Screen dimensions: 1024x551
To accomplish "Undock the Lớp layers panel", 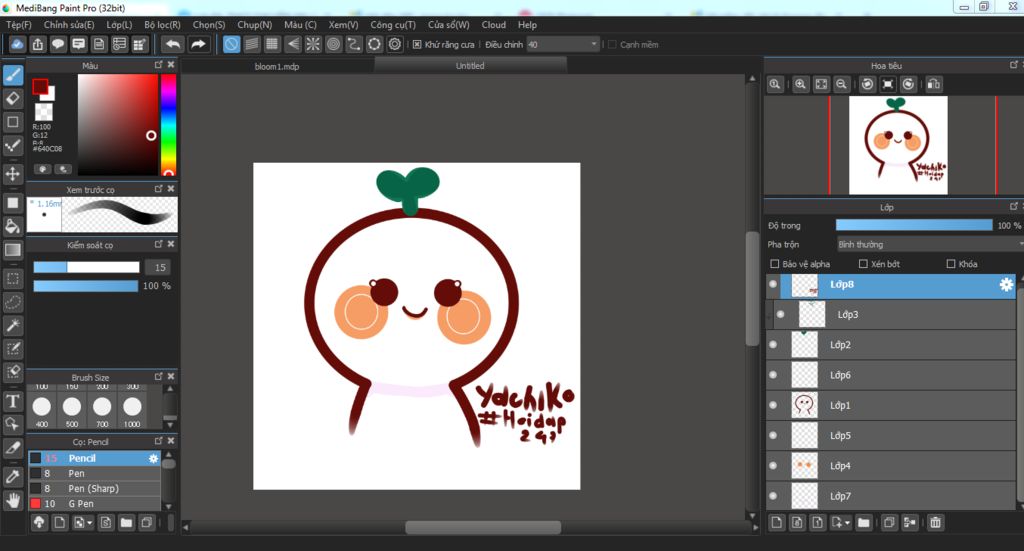I will (1014, 206).
